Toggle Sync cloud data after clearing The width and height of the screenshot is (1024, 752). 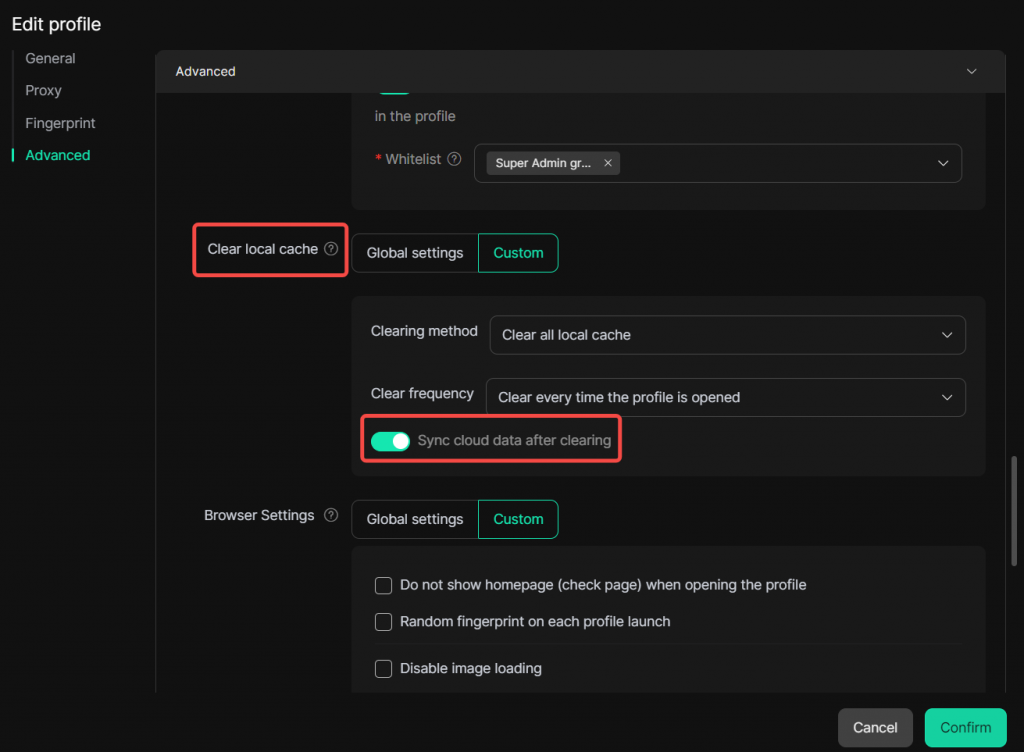(x=390, y=441)
